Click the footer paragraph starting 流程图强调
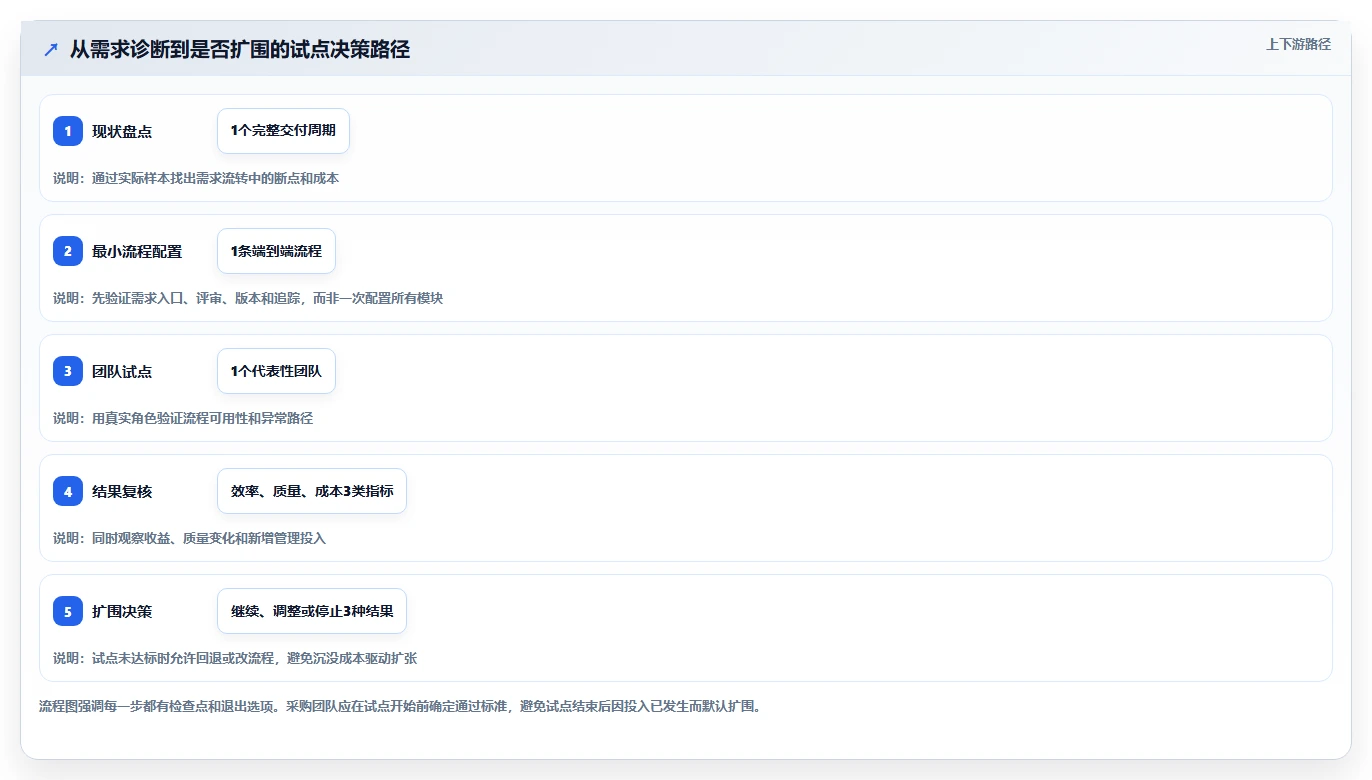This screenshot has height=780, width=1372. (400, 706)
